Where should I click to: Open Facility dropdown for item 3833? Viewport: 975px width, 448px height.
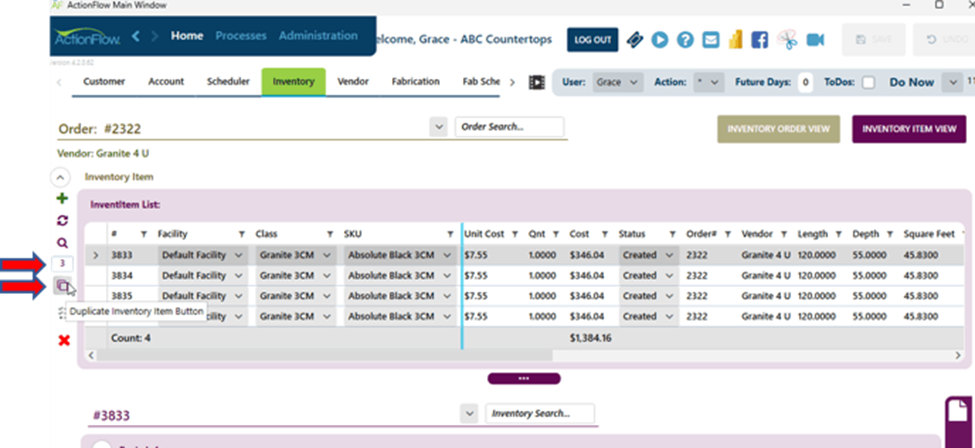click(x=239, y=255)
